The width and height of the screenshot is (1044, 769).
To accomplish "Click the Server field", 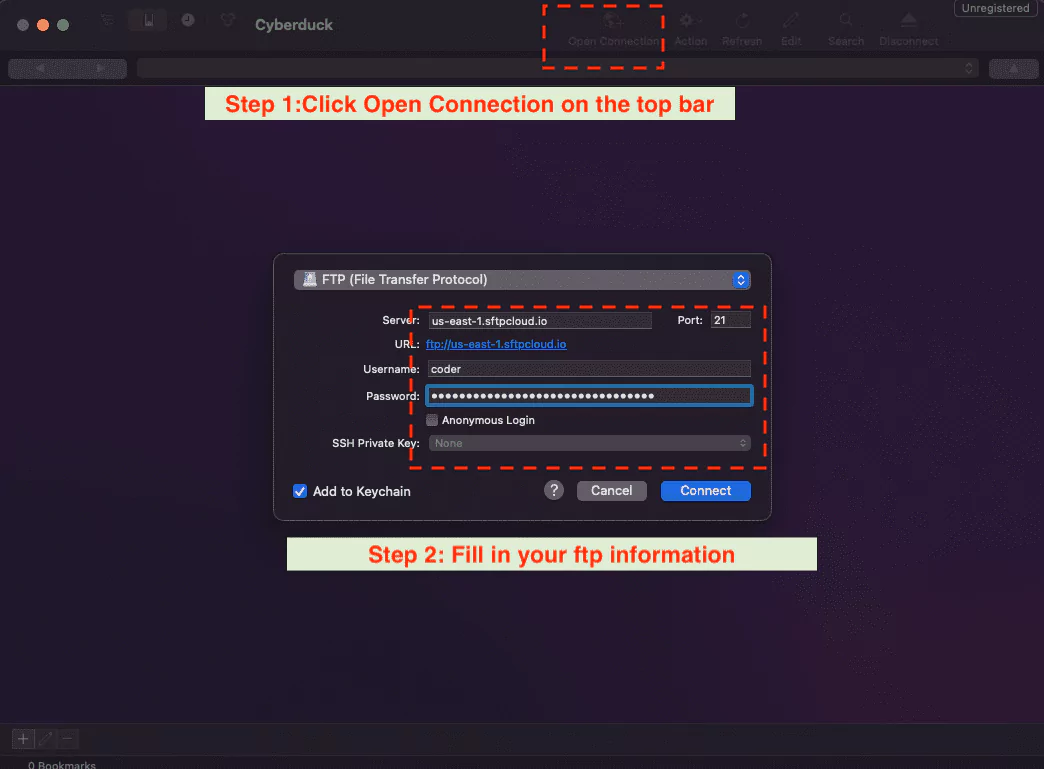I will coord(539,321).
